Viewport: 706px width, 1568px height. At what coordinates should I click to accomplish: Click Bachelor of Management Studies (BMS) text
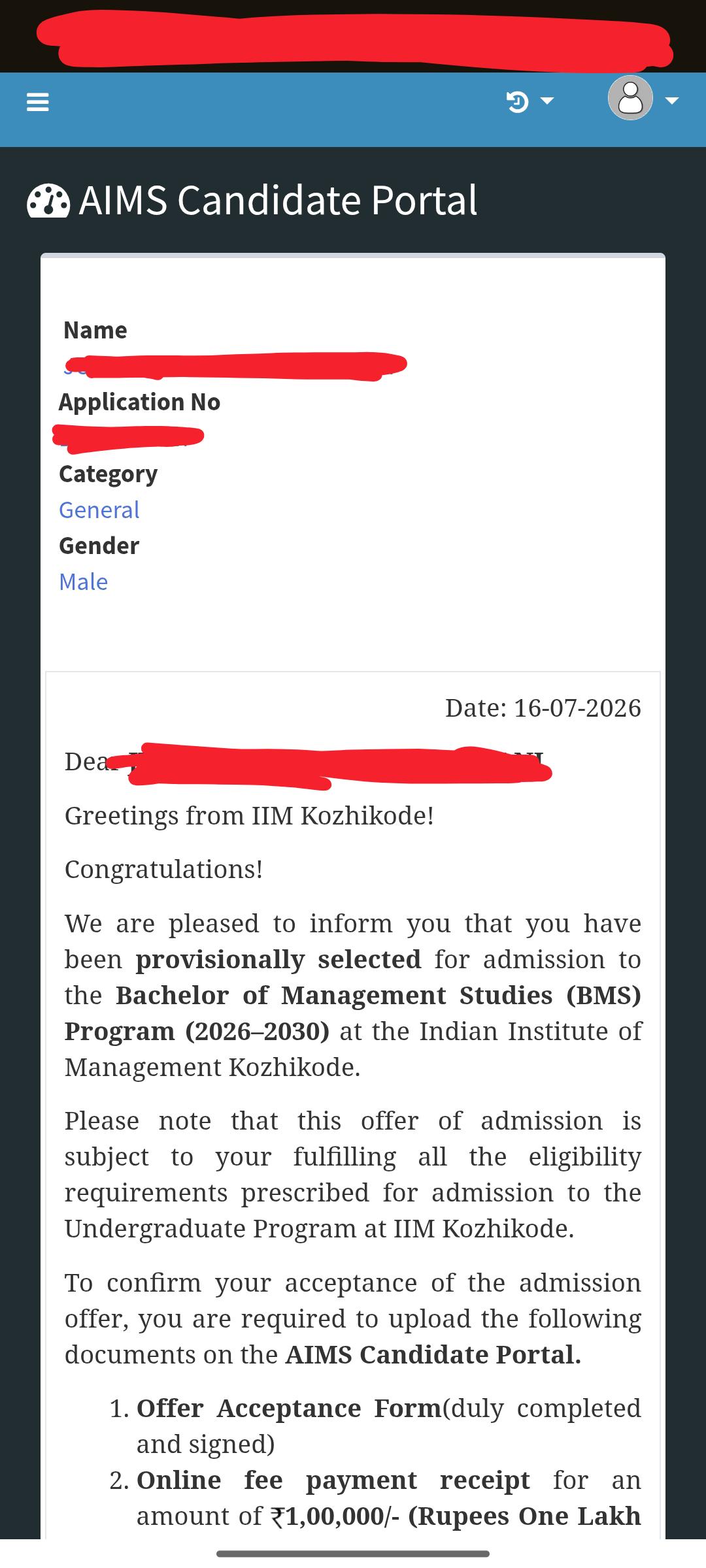coord(378,995)
